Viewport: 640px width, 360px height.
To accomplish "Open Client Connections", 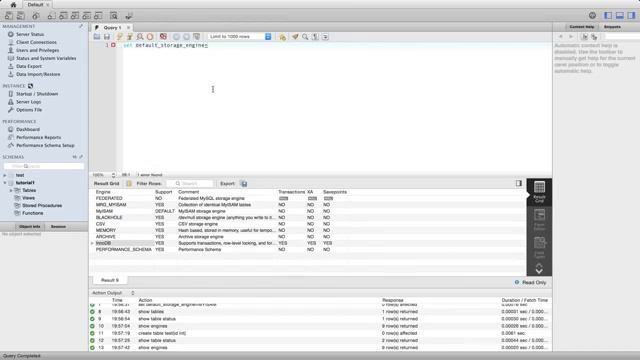I will 36,42.
